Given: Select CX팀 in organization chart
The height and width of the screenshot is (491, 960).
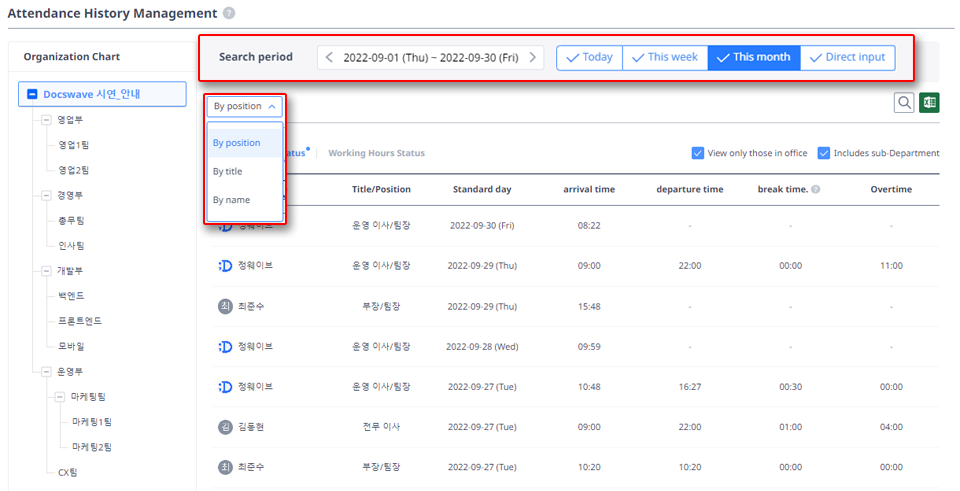Looking at the screenshot, I should click(67, 472).
